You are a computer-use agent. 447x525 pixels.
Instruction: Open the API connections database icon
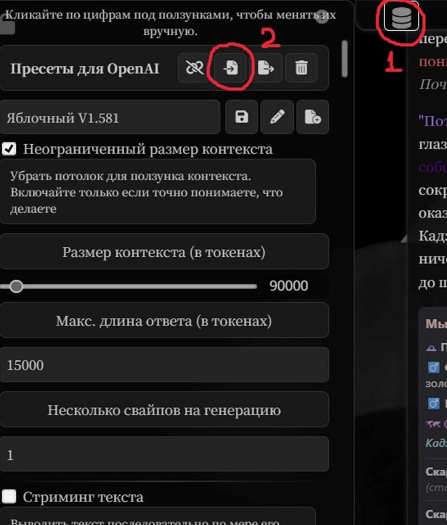401,17
